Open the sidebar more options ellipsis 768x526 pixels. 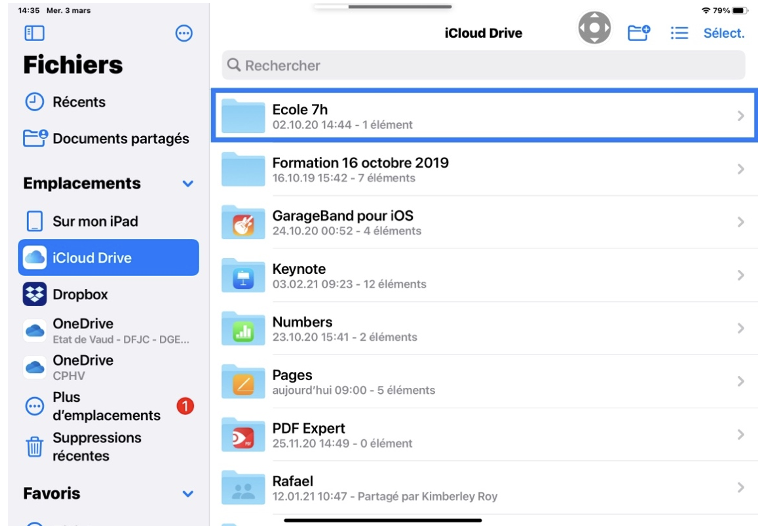184,33
